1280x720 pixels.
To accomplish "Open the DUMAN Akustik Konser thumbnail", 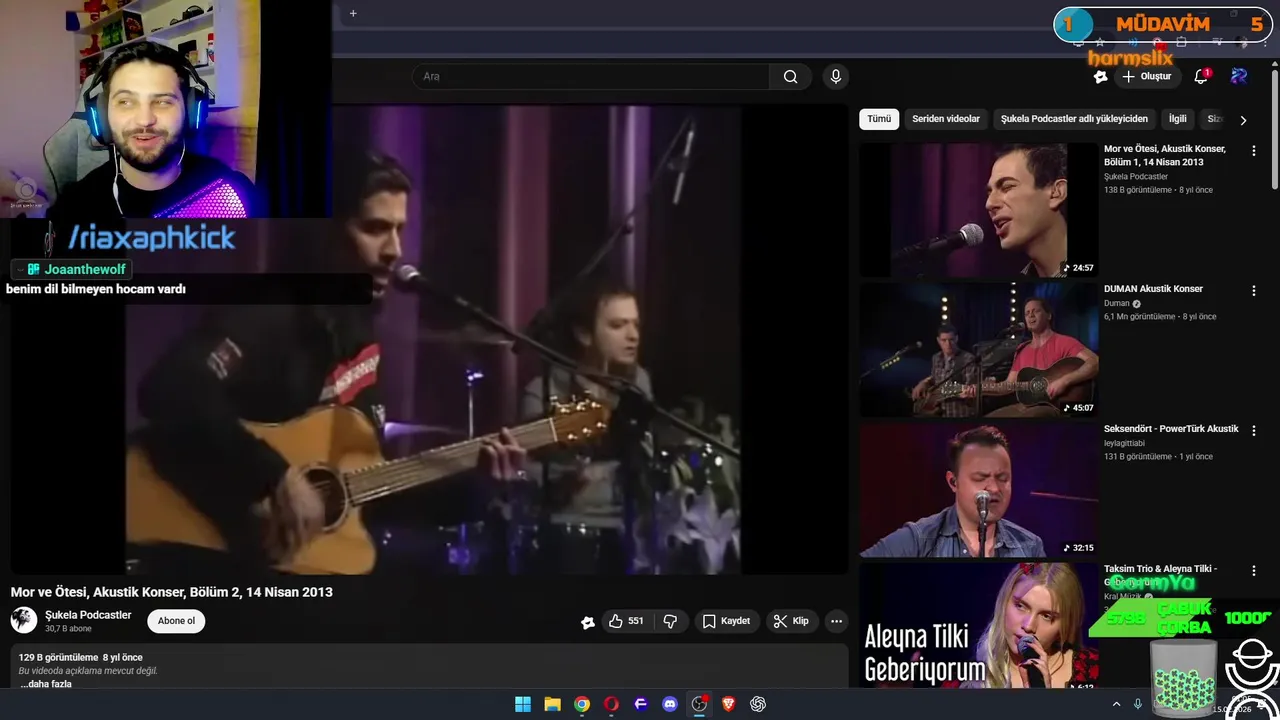I will 979,349.
